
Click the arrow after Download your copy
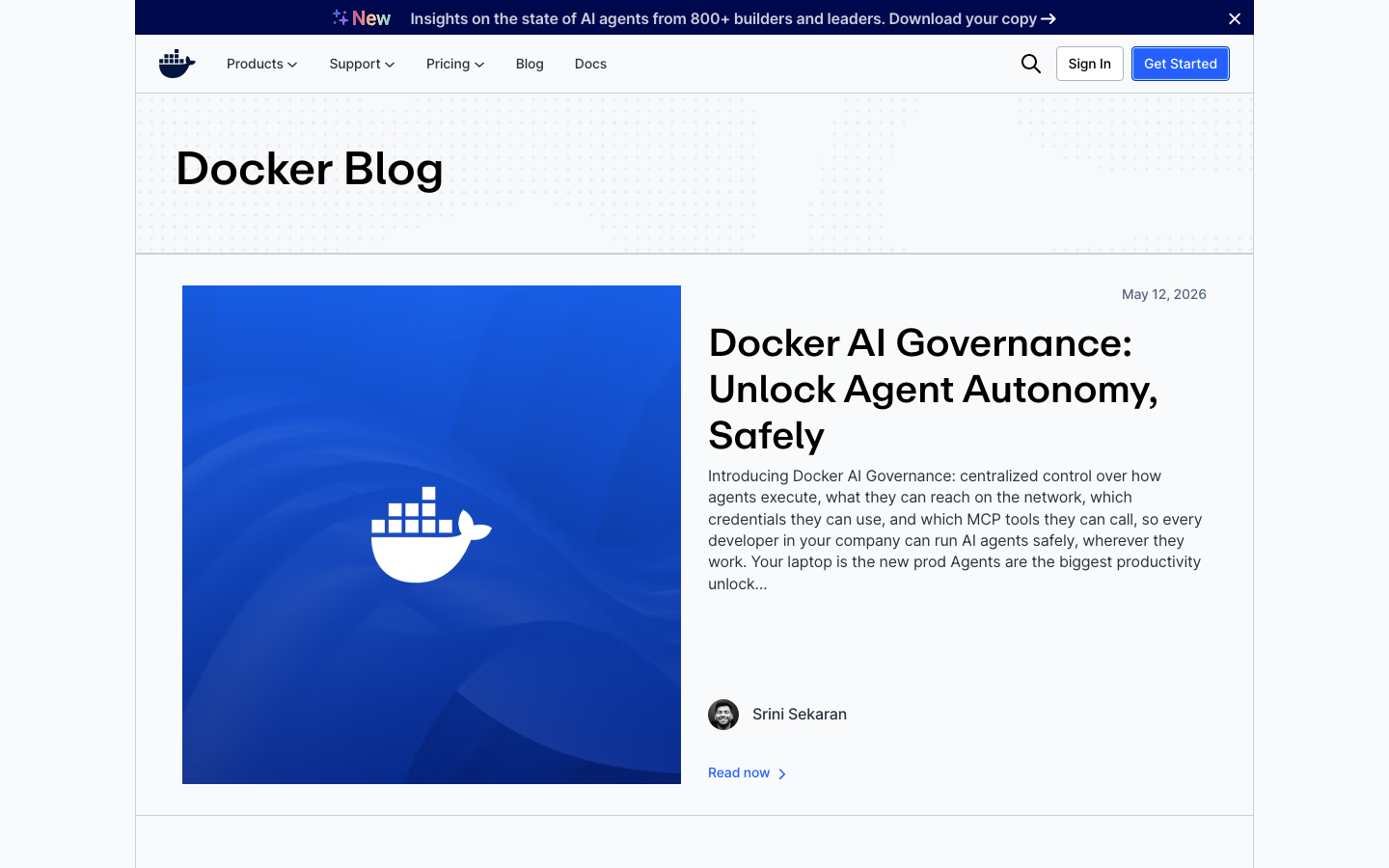[x=1049, y=18]
